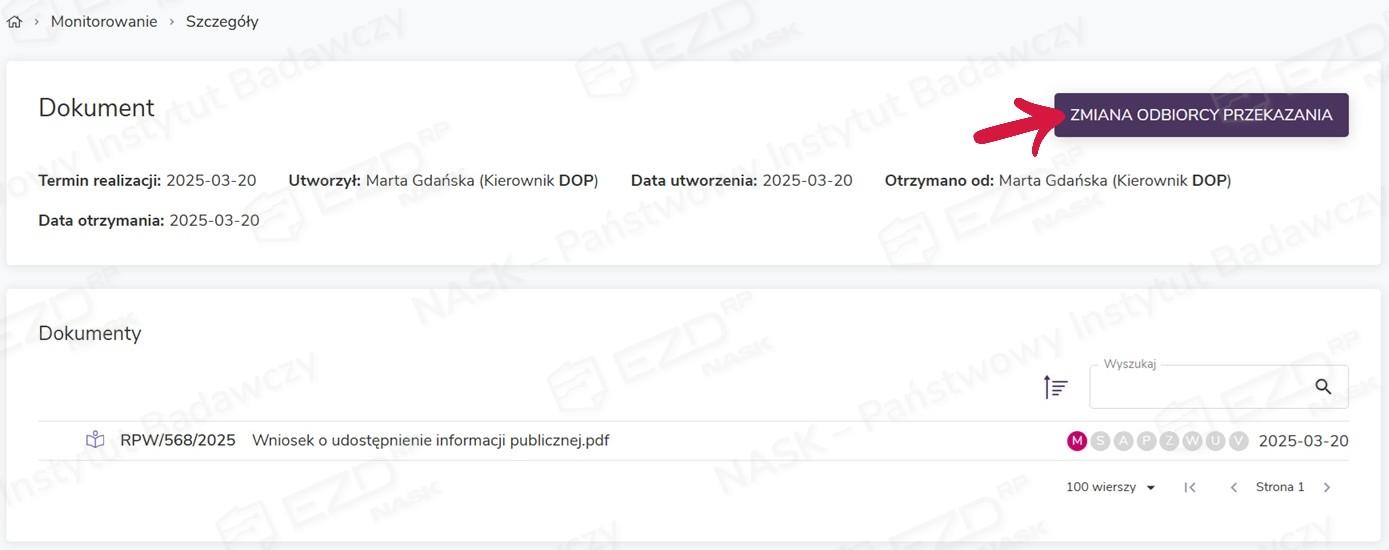The height and width of the screenshot is (550, 1389).
Task: Go to the first page of results
Action: (1190, 487)
